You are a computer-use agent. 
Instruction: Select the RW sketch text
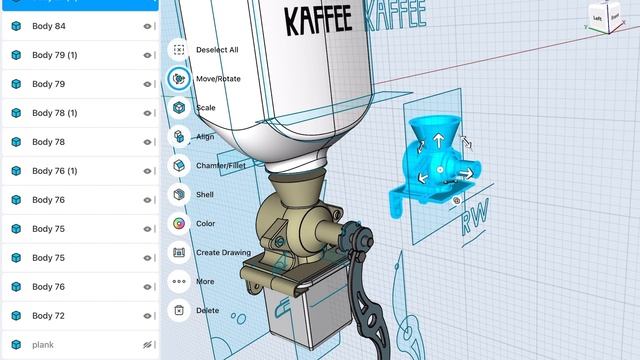coord(475,217)
